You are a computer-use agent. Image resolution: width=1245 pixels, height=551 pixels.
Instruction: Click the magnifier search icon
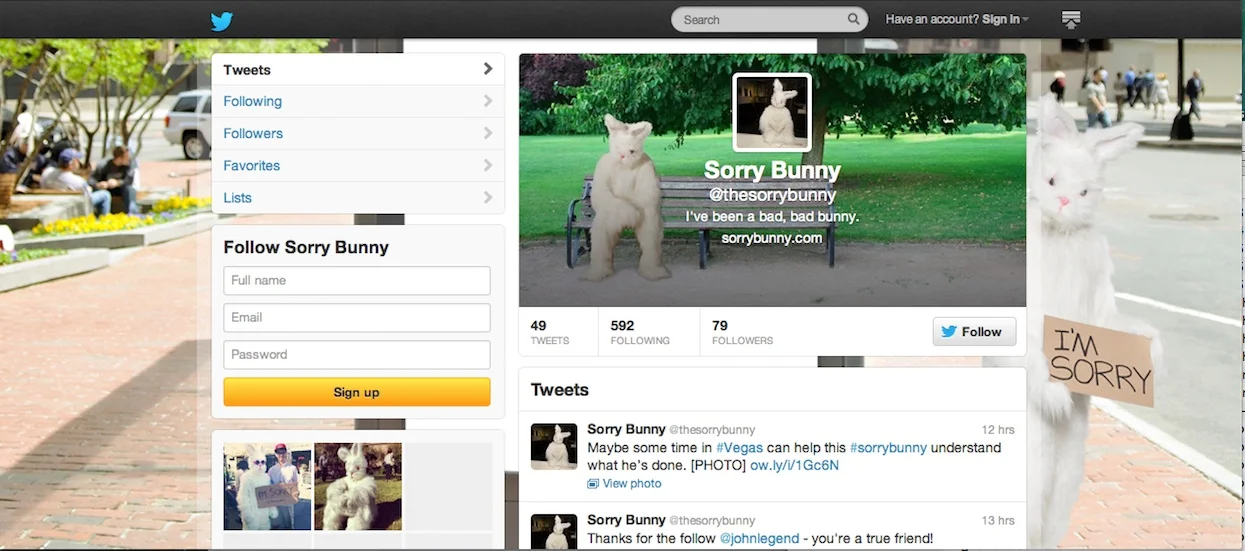tap(853, 19)
